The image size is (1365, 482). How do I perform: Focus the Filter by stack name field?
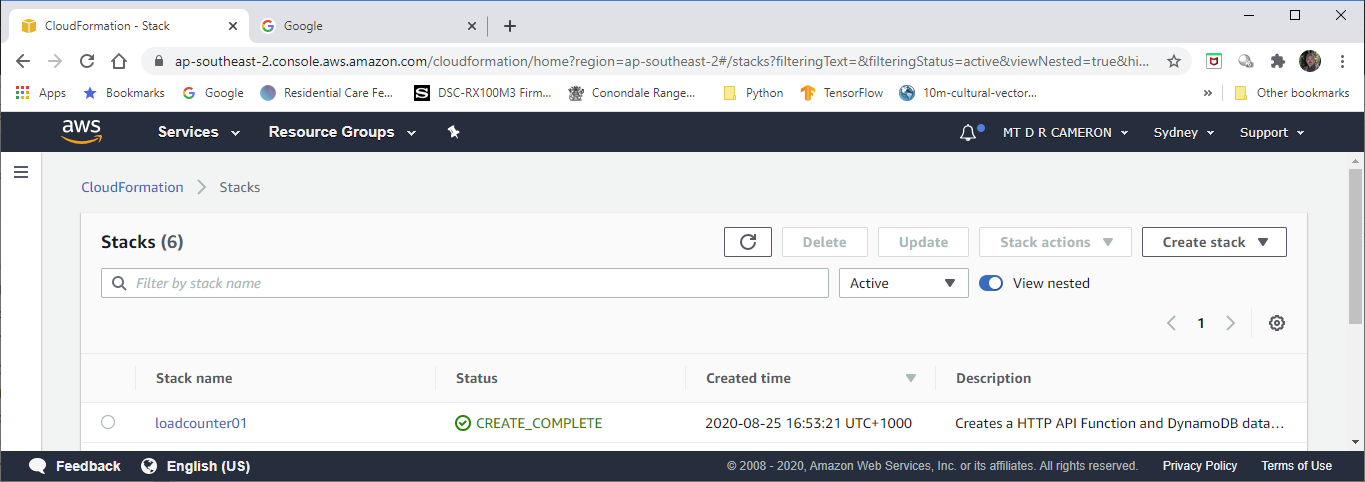tap(465, 283)
